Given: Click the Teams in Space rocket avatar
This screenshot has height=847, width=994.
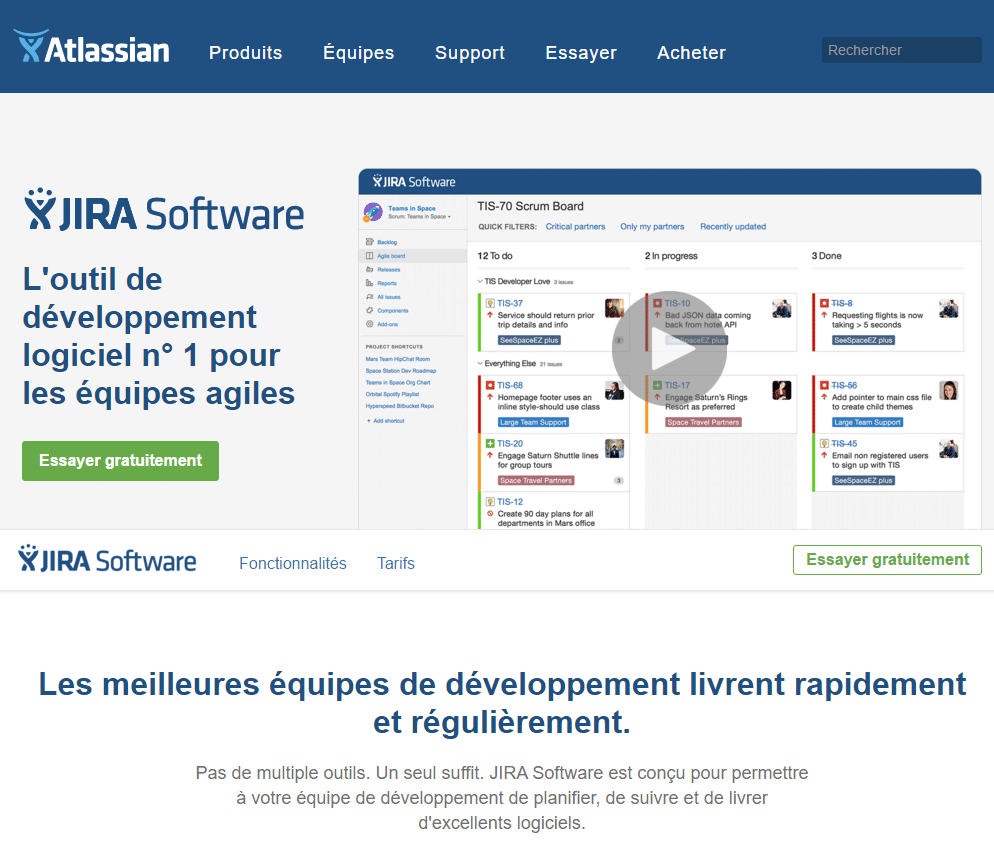Looking at the screenshot, I should [x=372, y=212].
